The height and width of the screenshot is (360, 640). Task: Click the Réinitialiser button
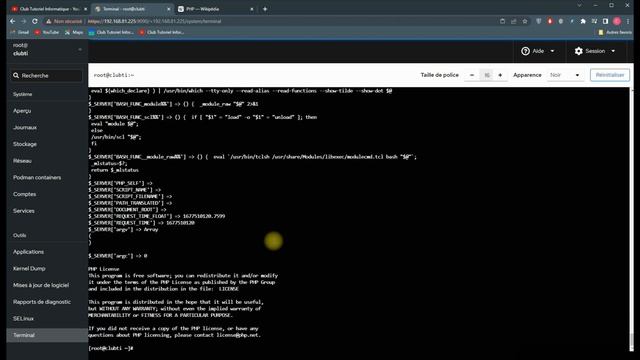pos(610,75)
